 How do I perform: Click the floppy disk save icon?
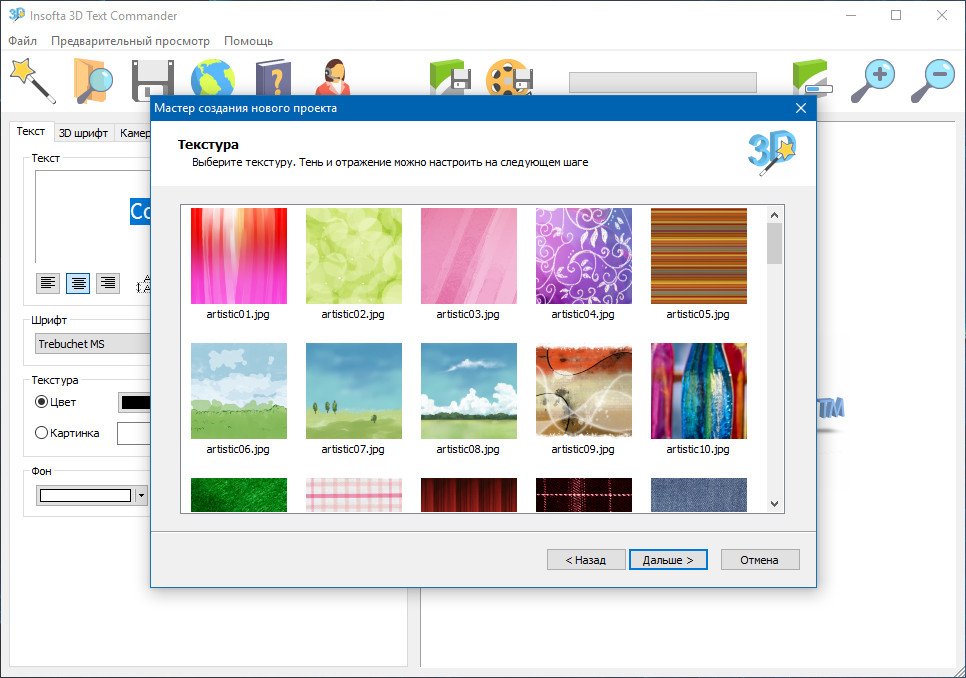(153, 80)
